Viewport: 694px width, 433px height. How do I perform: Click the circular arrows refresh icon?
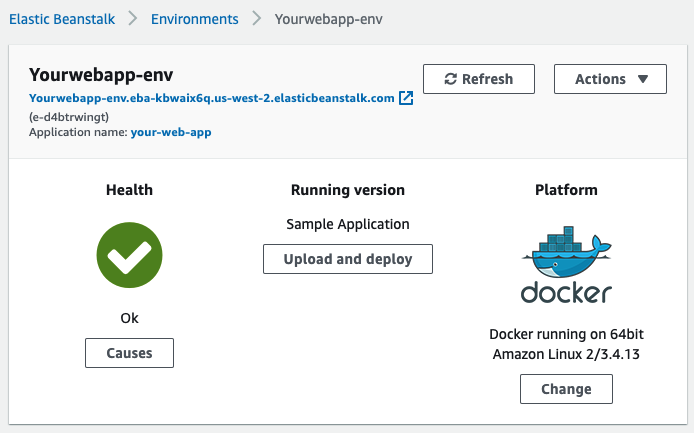pos(451,79)
